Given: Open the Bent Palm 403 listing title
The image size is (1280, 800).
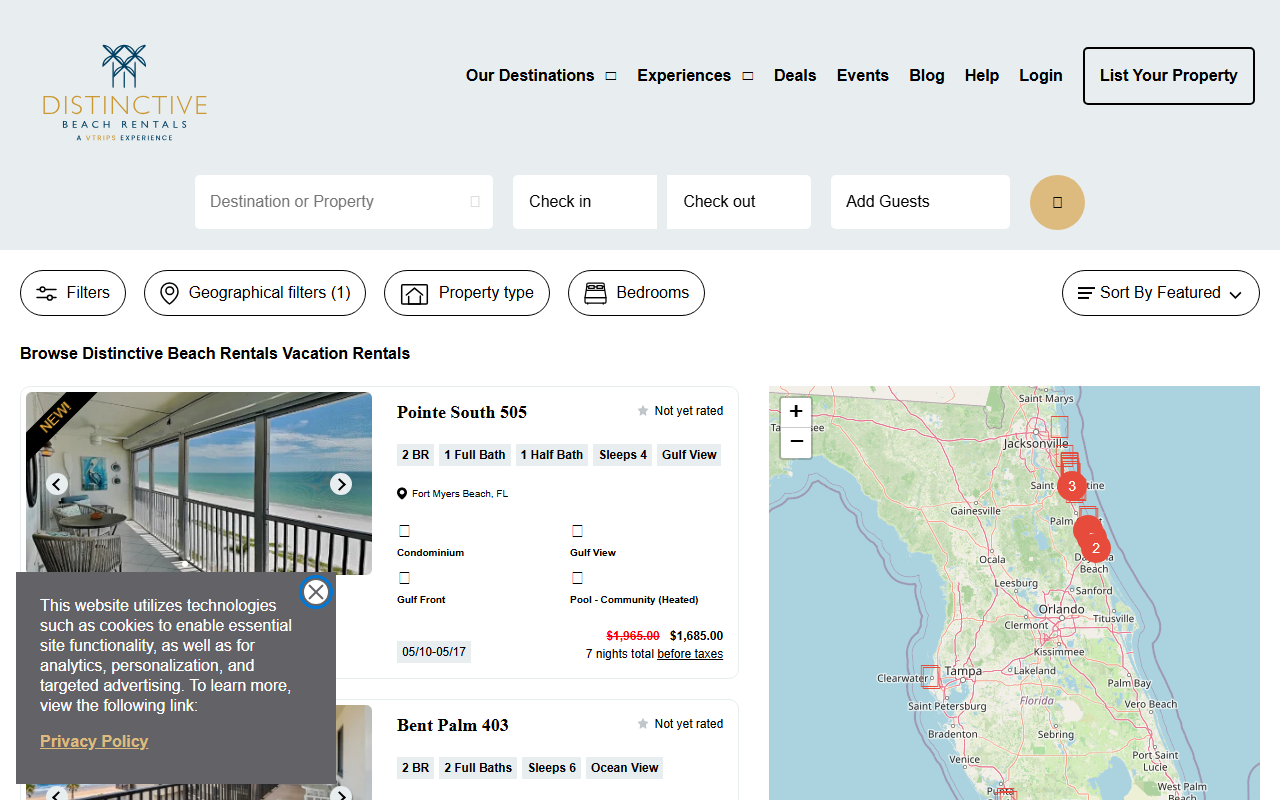Looking at the screenshot, I should pyautogui.click(x=453, y=725).
